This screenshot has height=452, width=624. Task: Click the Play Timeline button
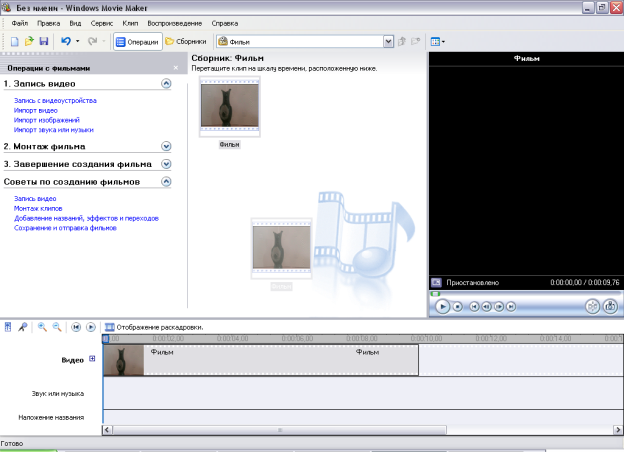(x=91, y=327)
